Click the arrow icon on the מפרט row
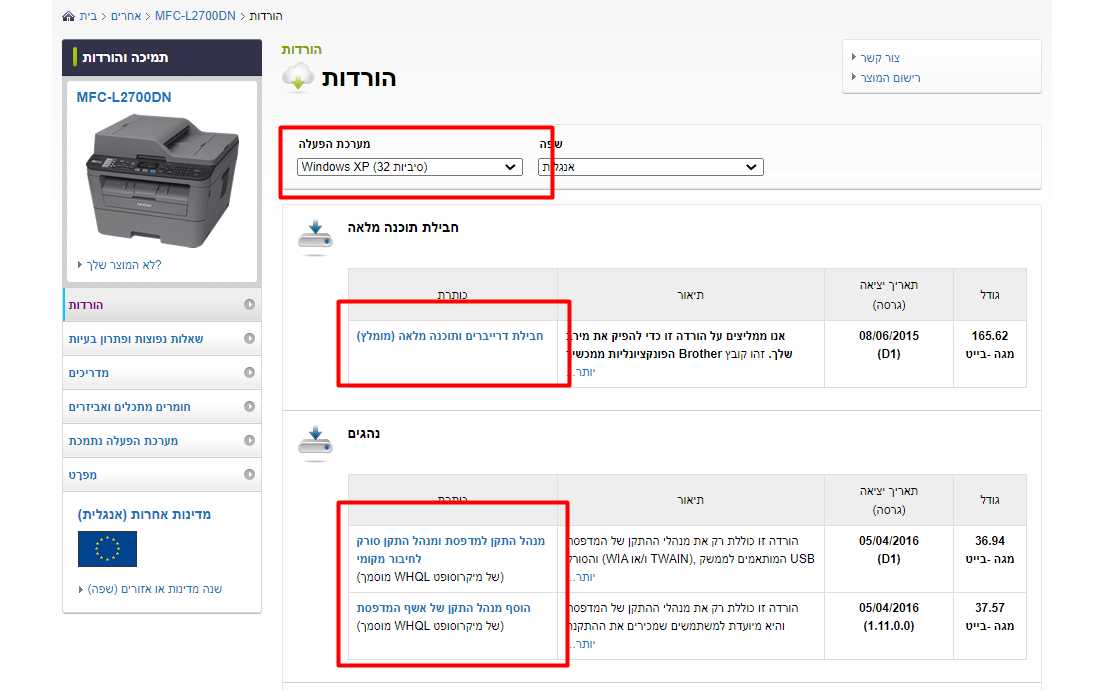Screen dimensions: 1120x691 (x=249, y=474)
